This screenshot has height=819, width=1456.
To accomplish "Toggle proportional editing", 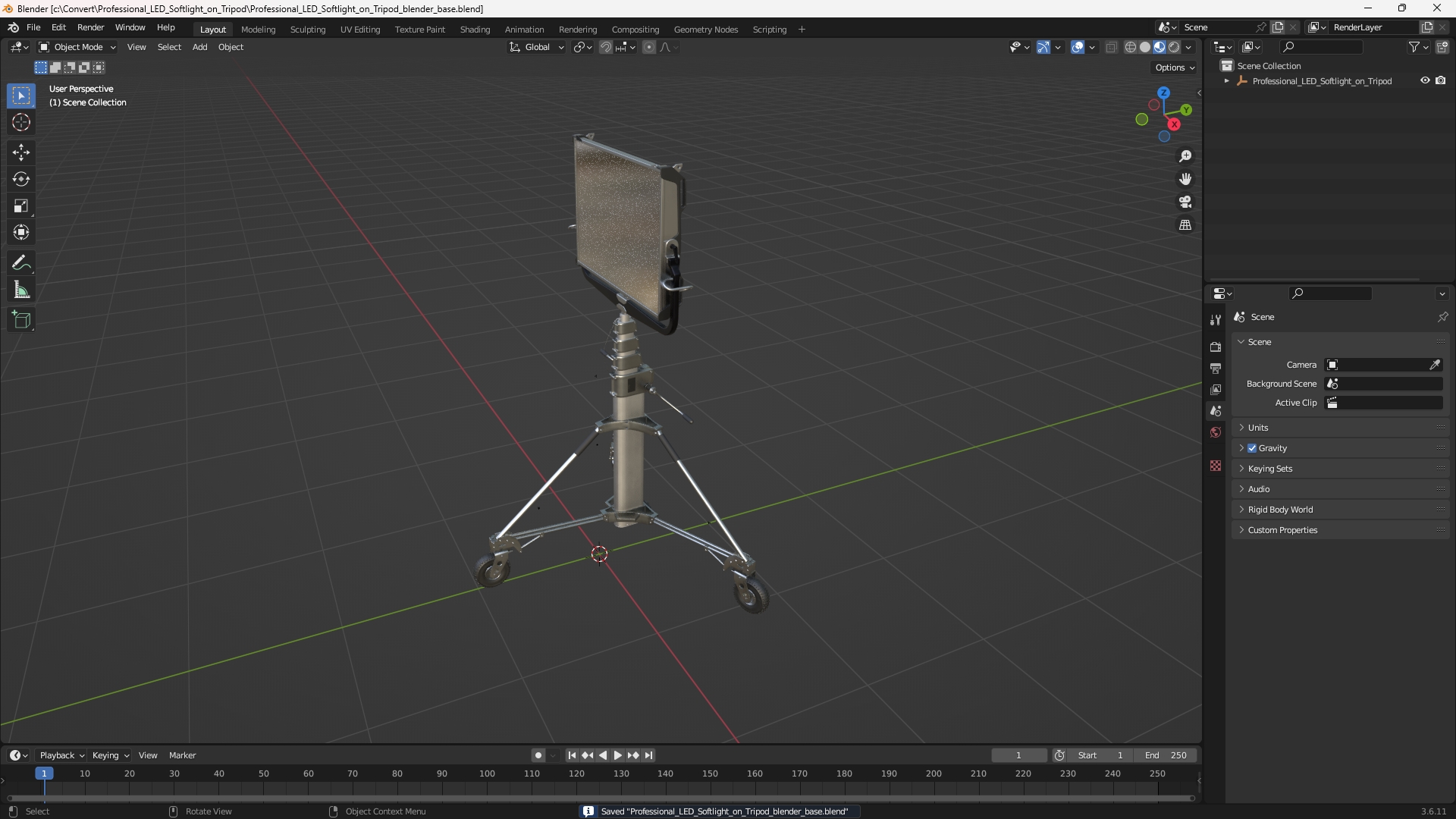I will pos(649,47).
